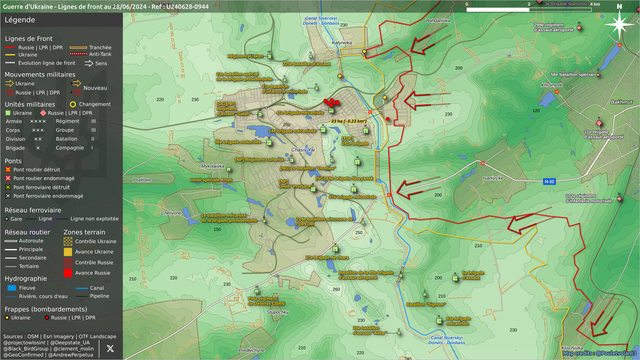Click the yellow 'Changement' circle icon
The width and height of the screenshot is (640, 360).
point(73,104)
